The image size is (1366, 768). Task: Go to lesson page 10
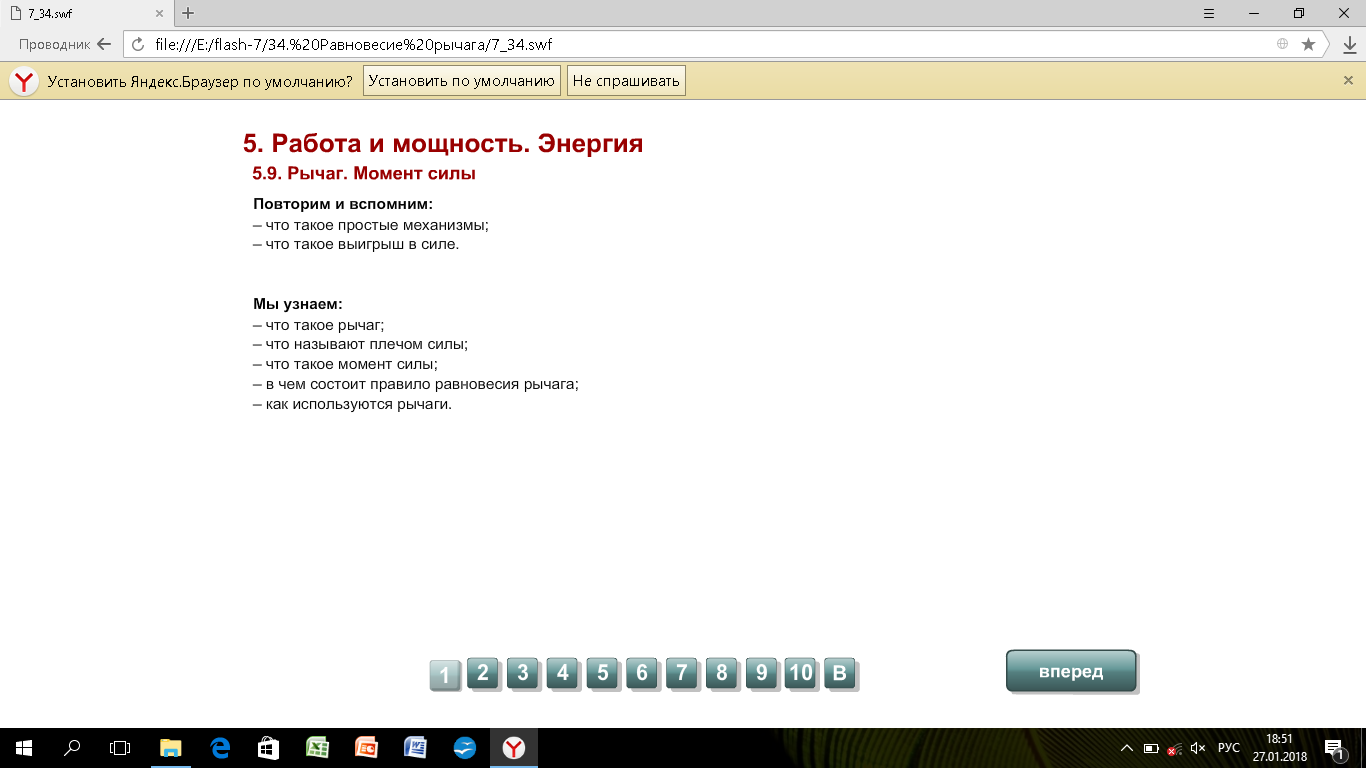[x=801, y=673]
